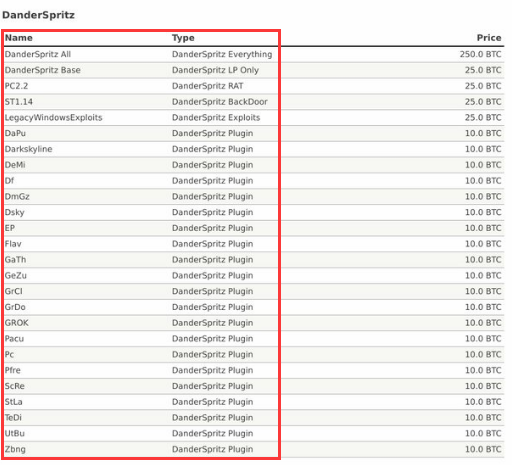The height and width of the screenshot is (465, 512).
Task: Click the price in the LegacyWindowsExploits row
Action: pyautogui.click(x=483, y=118)
